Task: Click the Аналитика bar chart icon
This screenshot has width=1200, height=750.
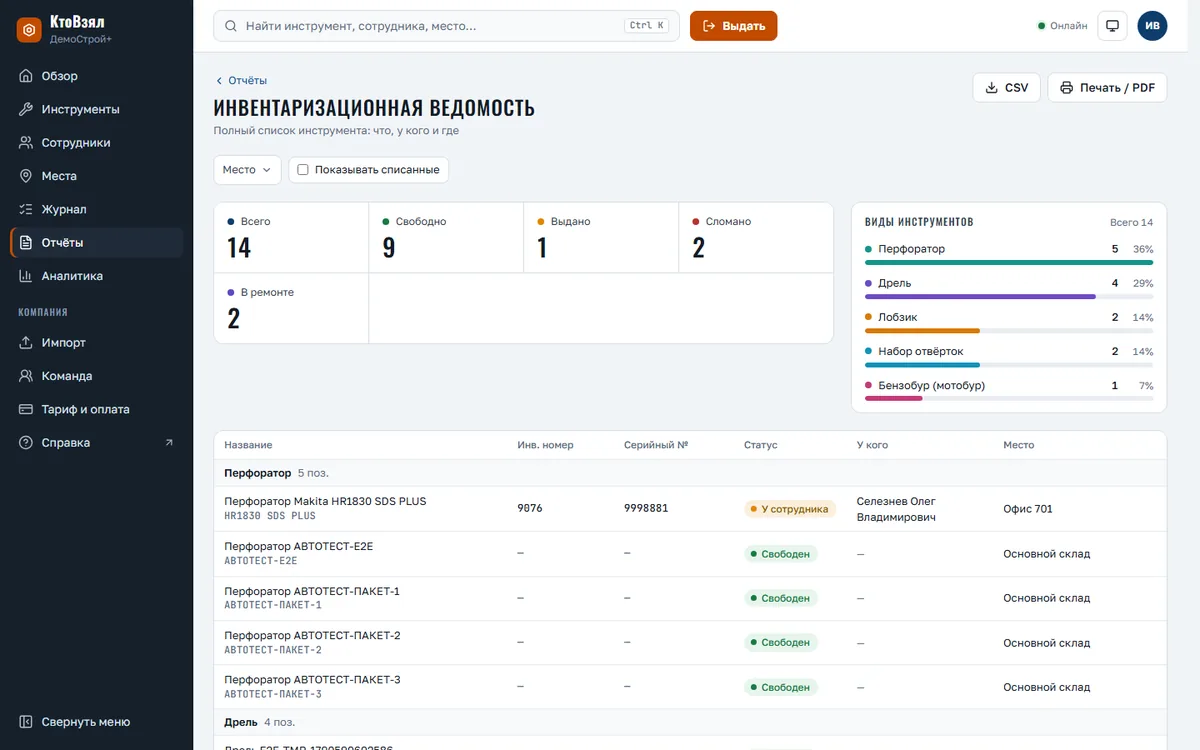Action: tap(27, 276)
